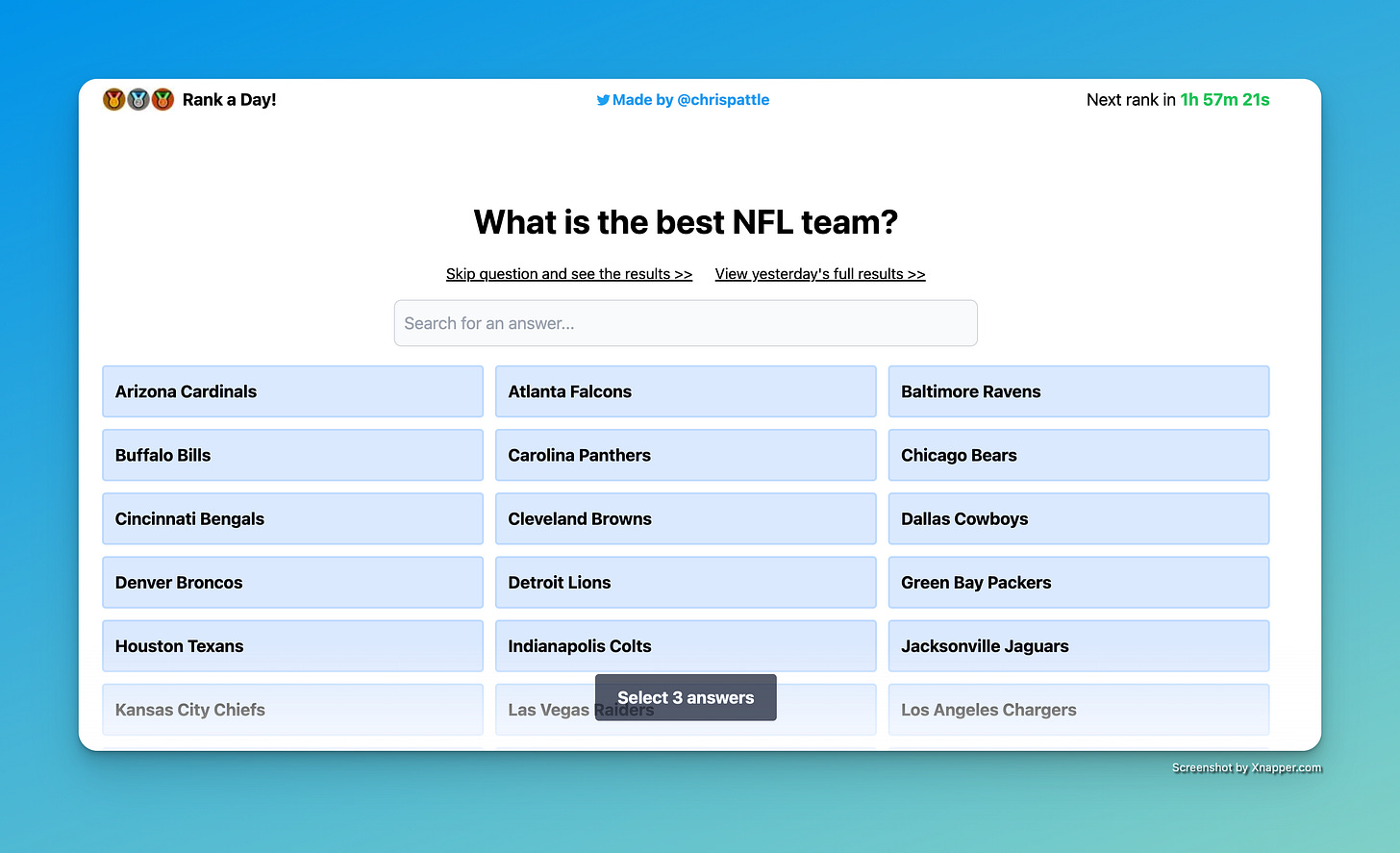
Task: Select Atlanta Falcons
Action: 686,391
